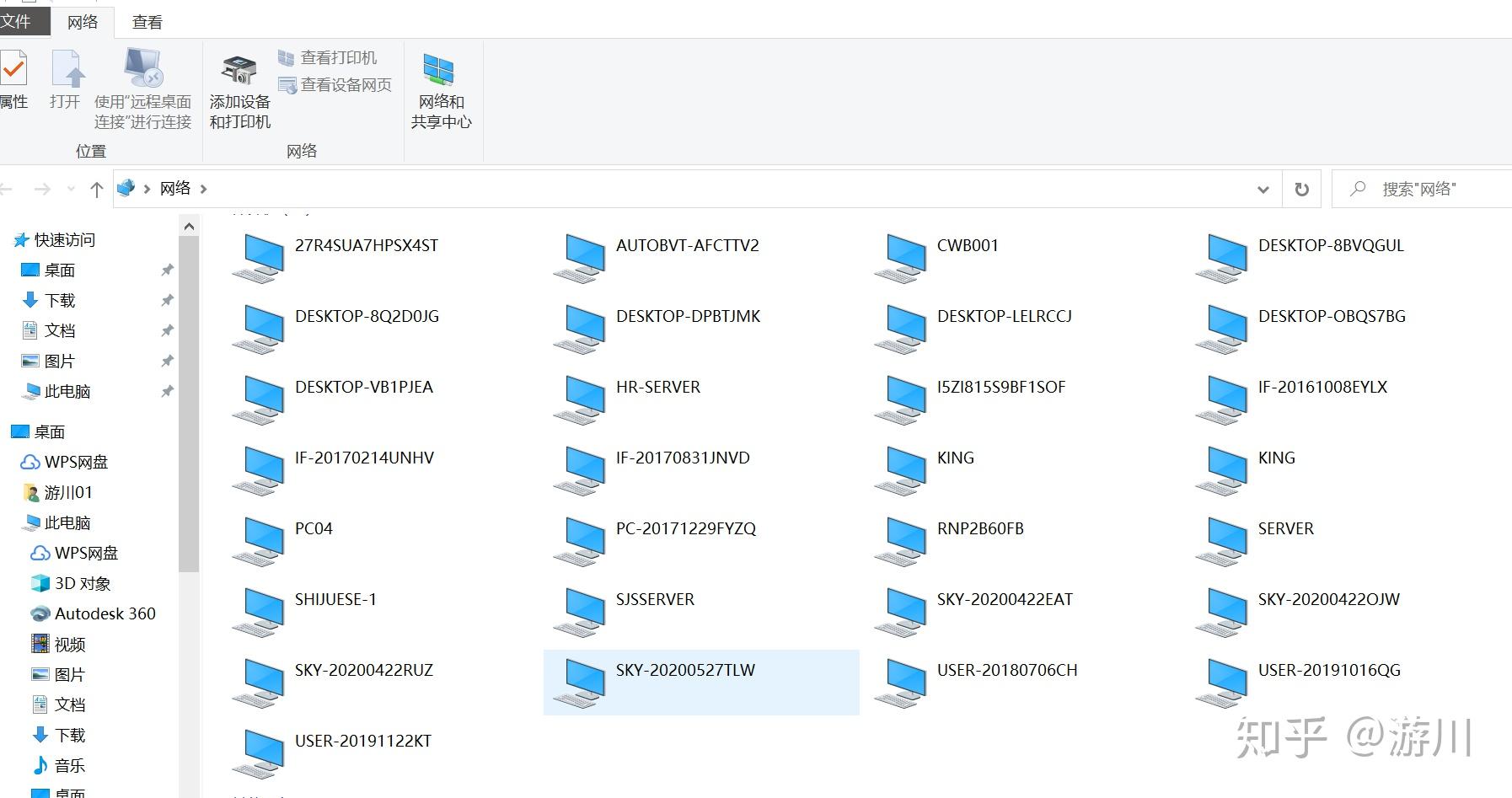The width and height of the screenshot is (1512, 798).
Task: Click the highlighted SKY-20200527TLW computer name
Action: pos(685,671)
